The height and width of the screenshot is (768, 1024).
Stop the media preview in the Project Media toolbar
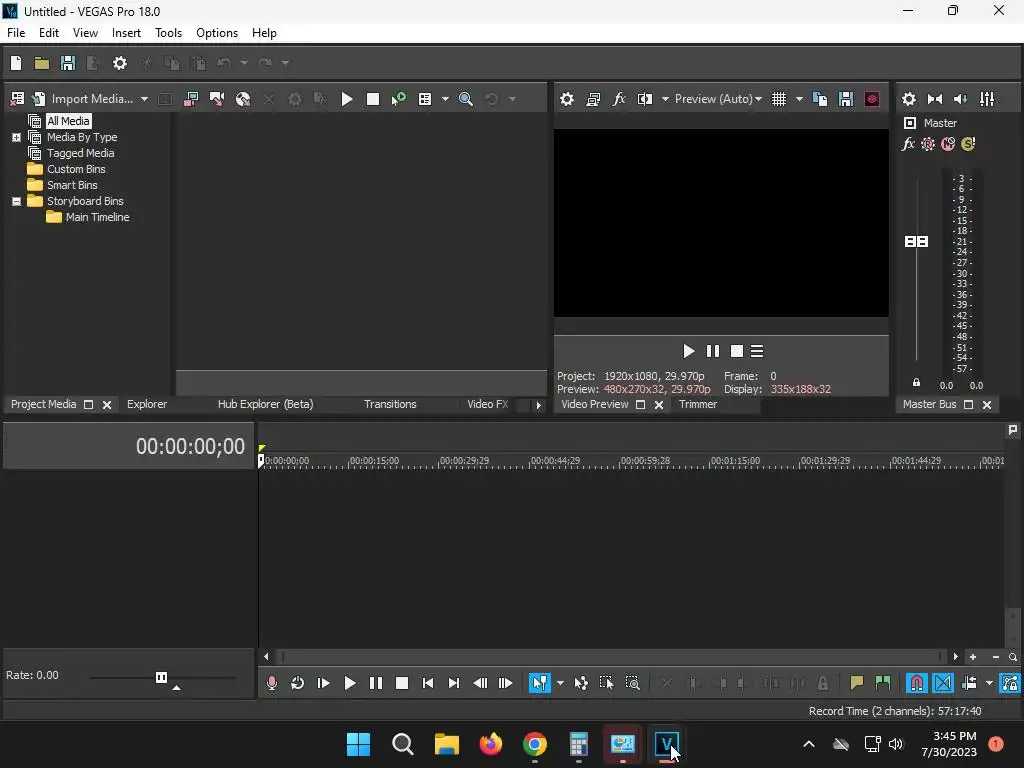tap(373, 99)
